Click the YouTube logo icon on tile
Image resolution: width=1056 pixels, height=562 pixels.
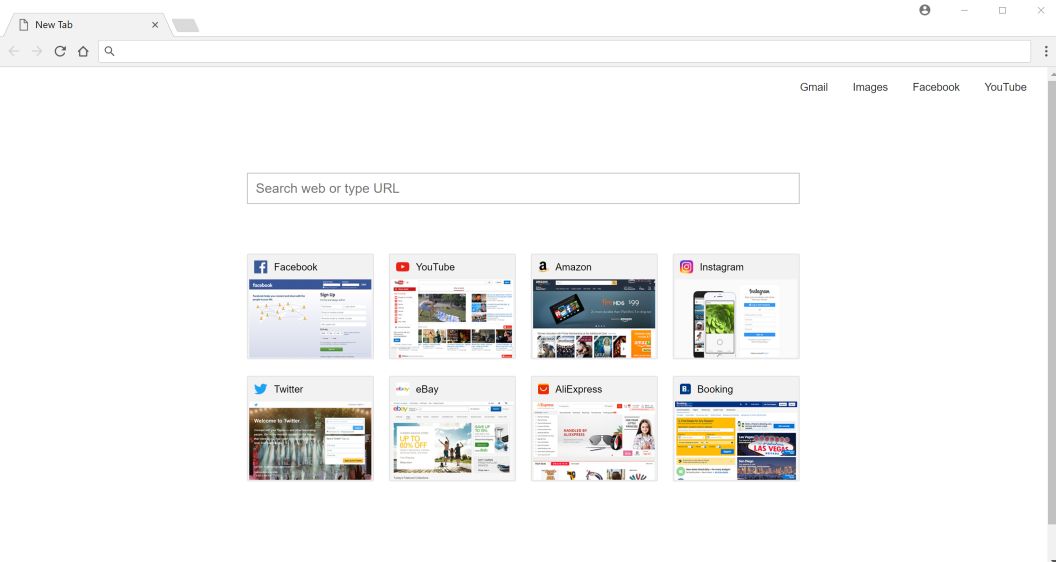403,267
